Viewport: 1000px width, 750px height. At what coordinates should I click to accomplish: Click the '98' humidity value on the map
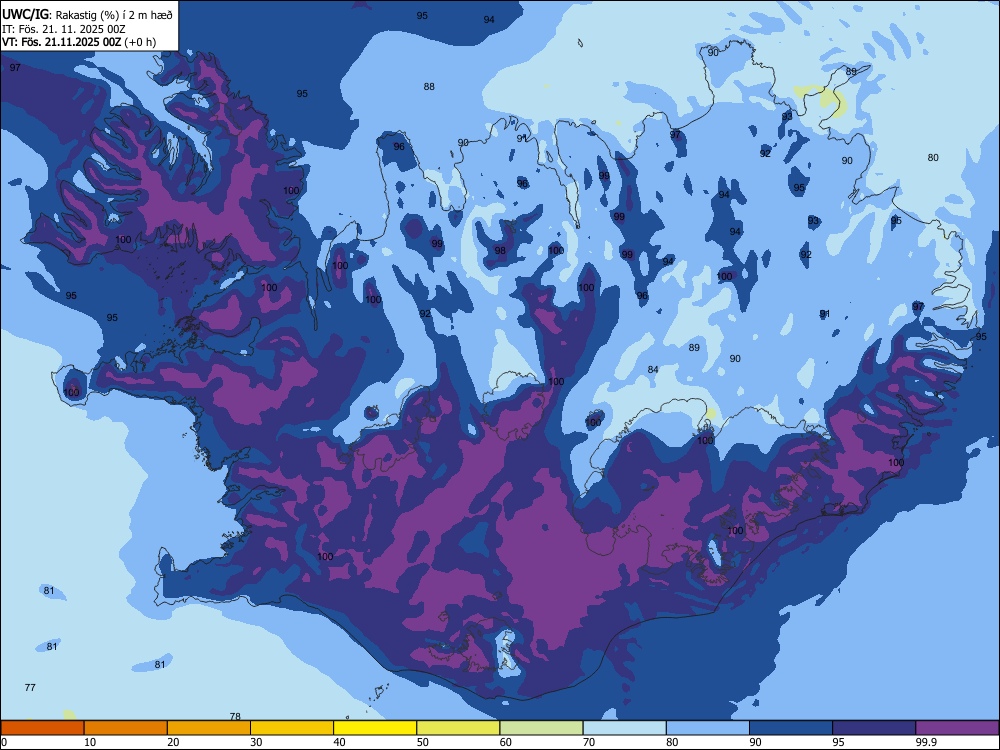pyautogui.click(x=500, y=251)
